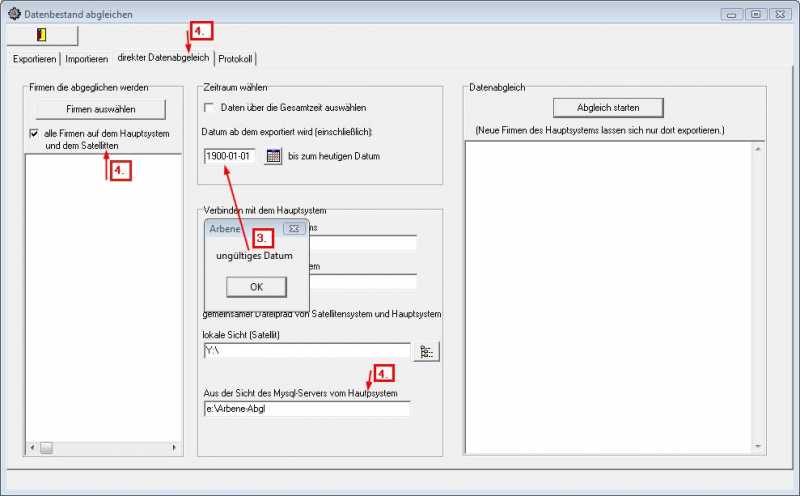The height and width of the screenshot is (496, 800).
Task: Select the Protokoll tab
Action: (236, 59)
